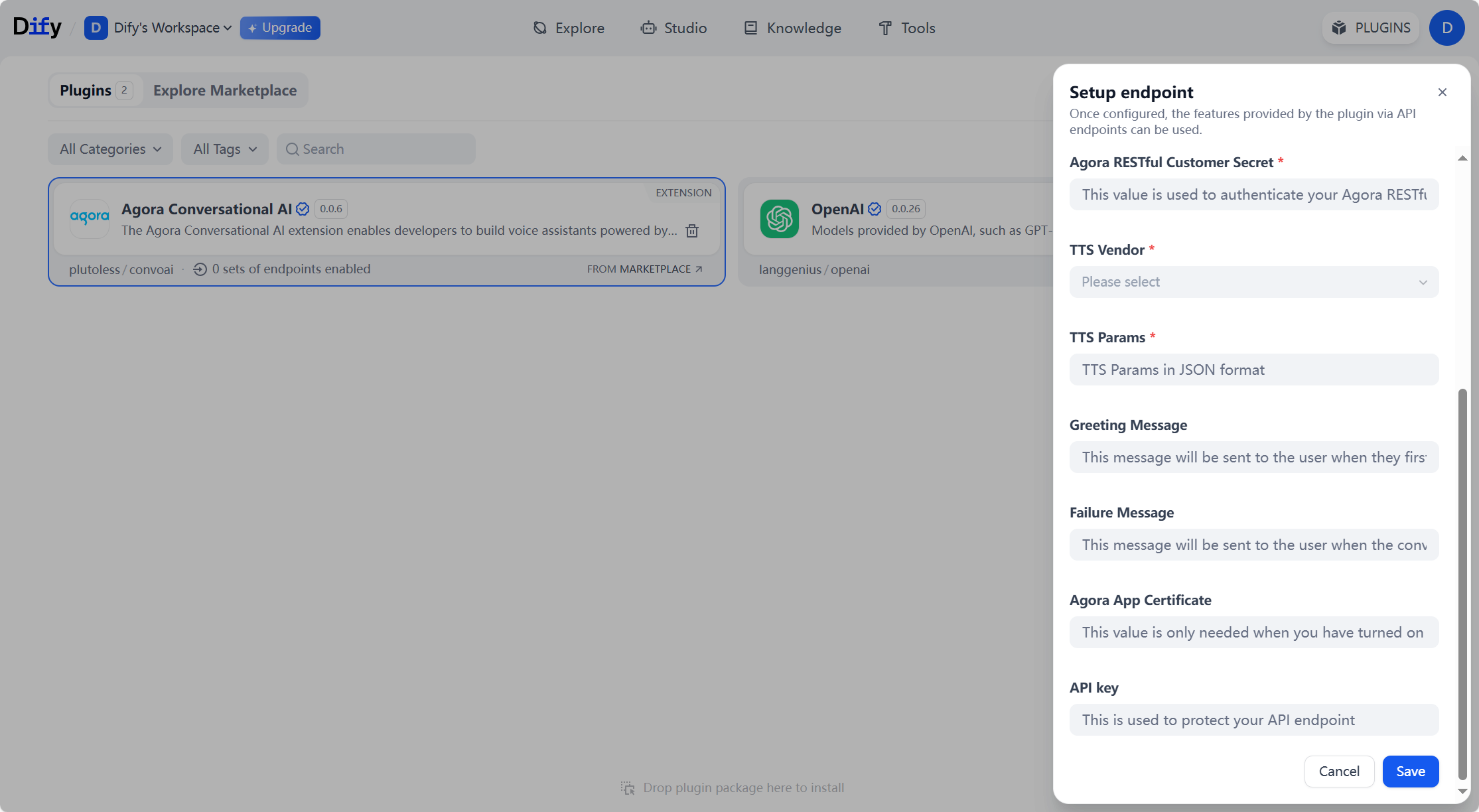1479x812 pixels.
Task: Click the Save button
Action: [x=1410, y=771]
